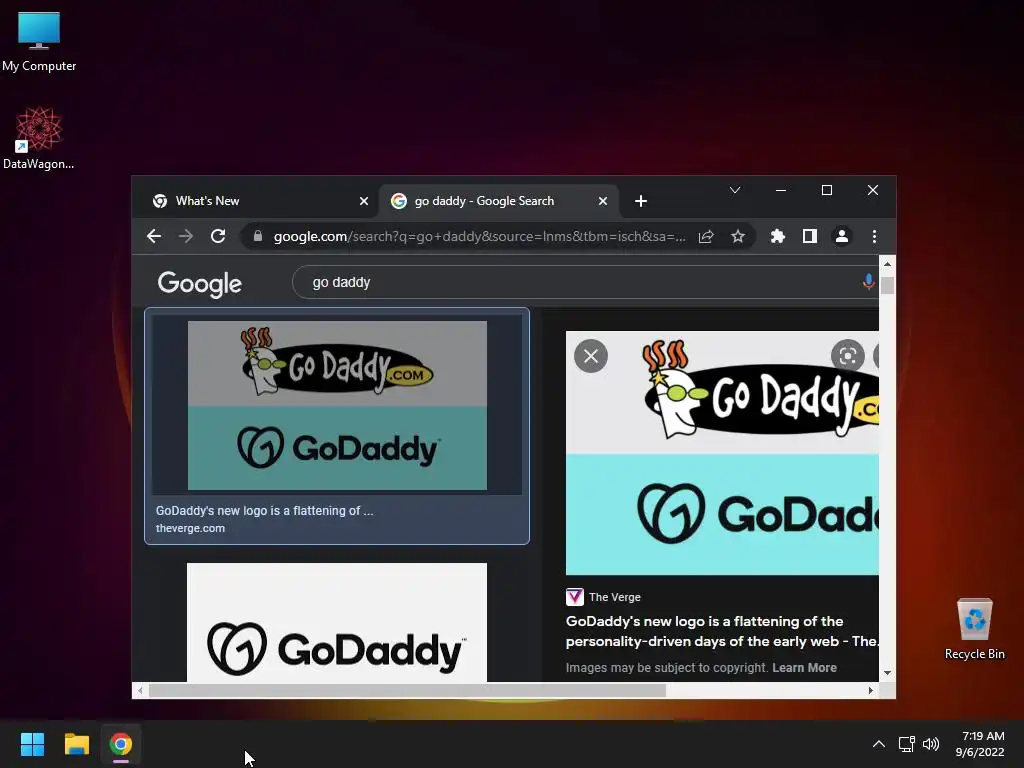Click the Google logo
This screenshot has width=1024, height=768.
(200, 284)
